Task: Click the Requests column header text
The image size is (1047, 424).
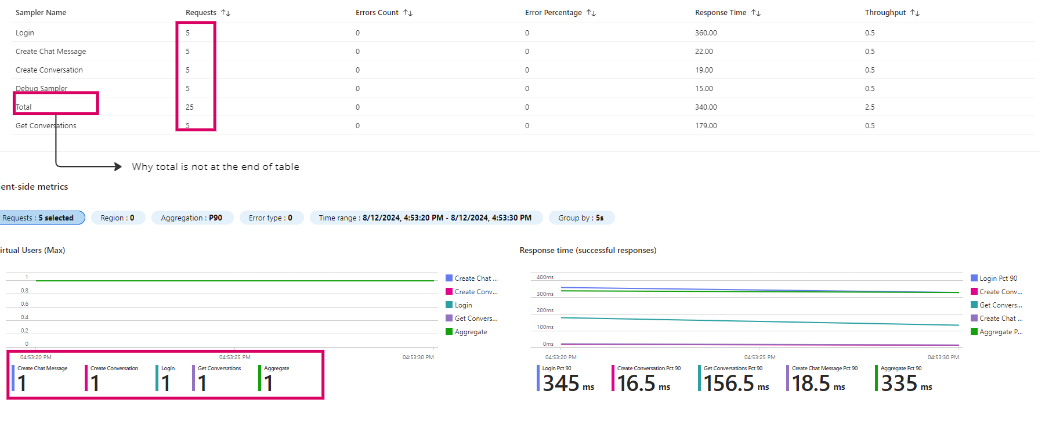Action: (x=201, y=13)
